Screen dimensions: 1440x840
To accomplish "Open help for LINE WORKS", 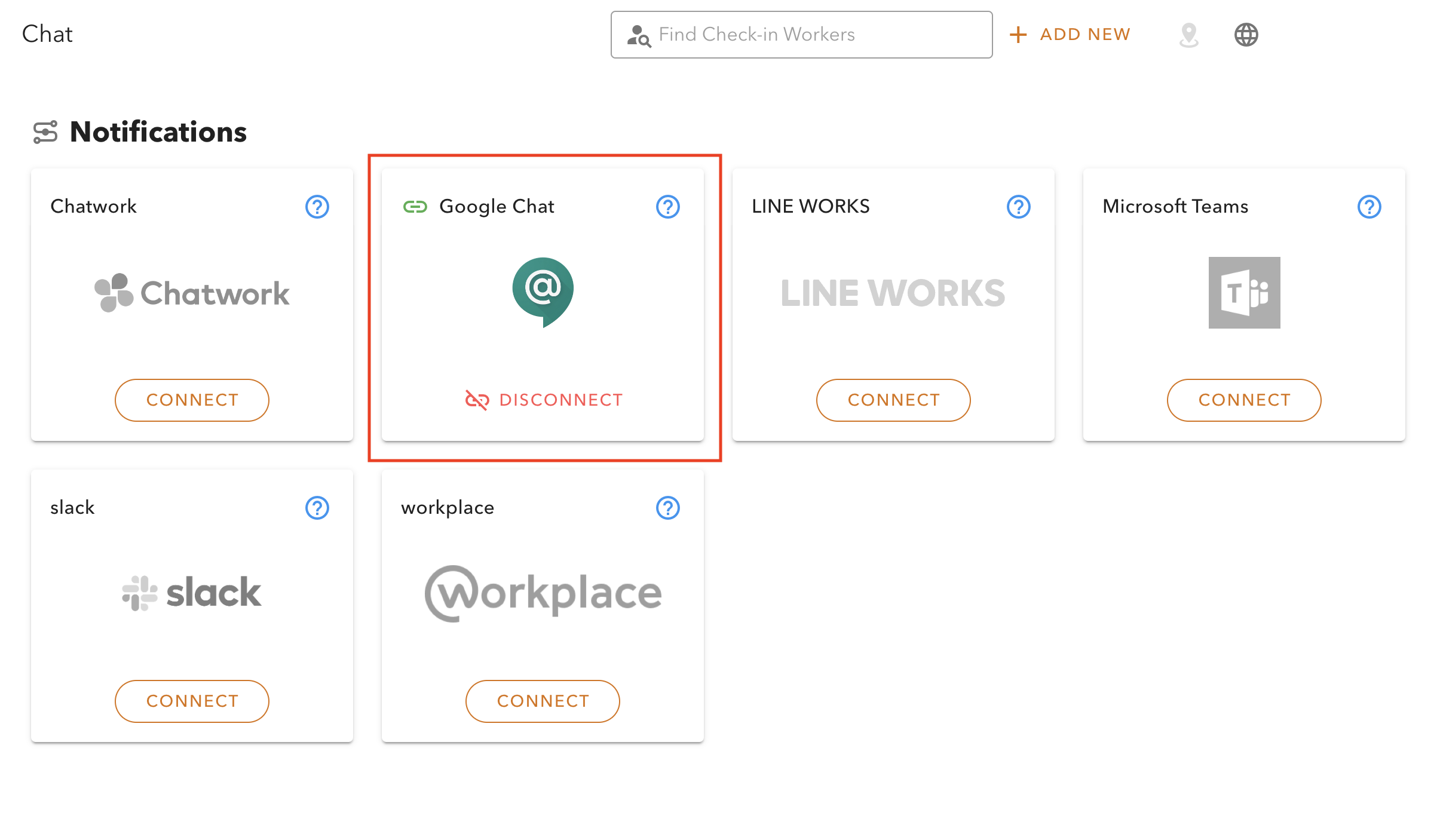I will click(x=1018, y=207).
